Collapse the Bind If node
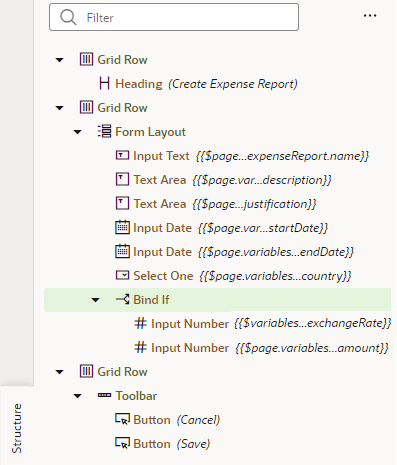397x465 pixels. (x=96, y=300)
